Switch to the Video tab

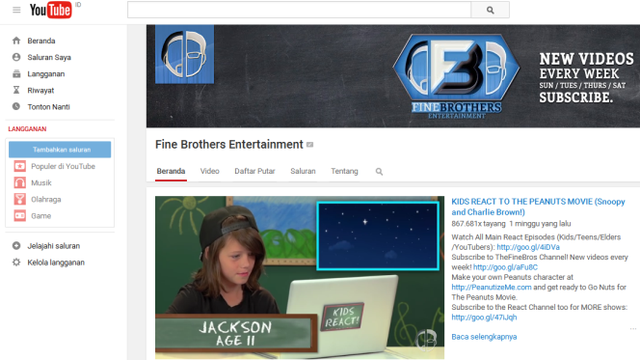pos(210,171)
